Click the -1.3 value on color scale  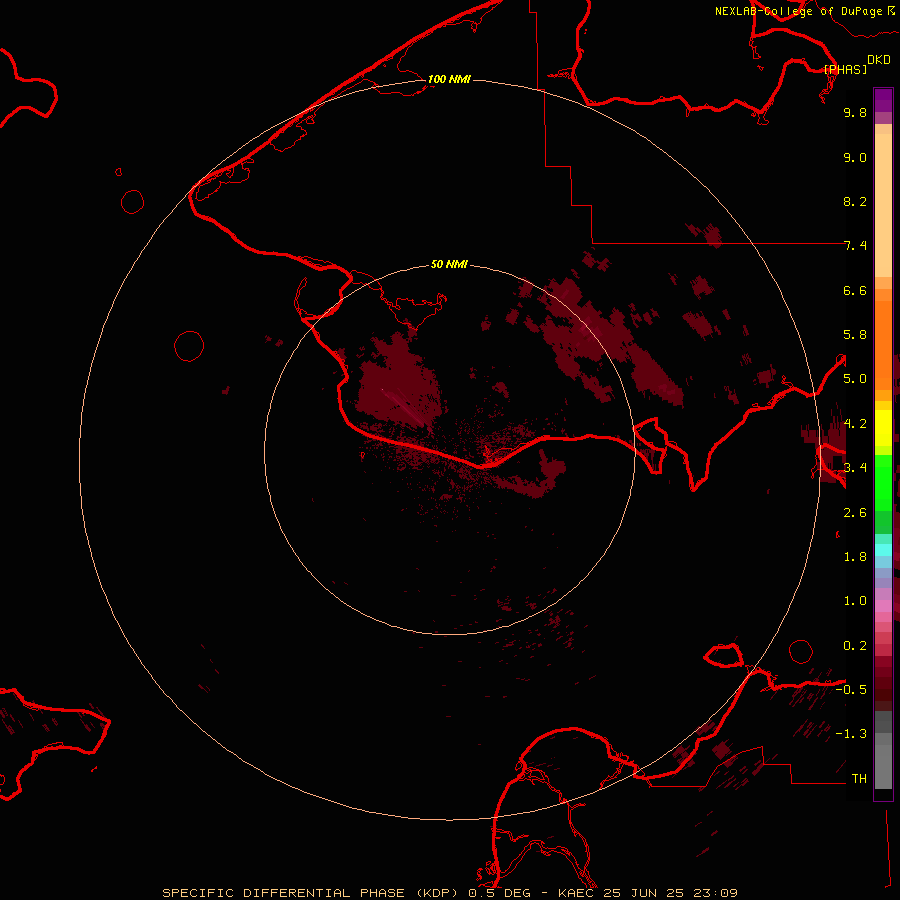[x=851, y=734]
